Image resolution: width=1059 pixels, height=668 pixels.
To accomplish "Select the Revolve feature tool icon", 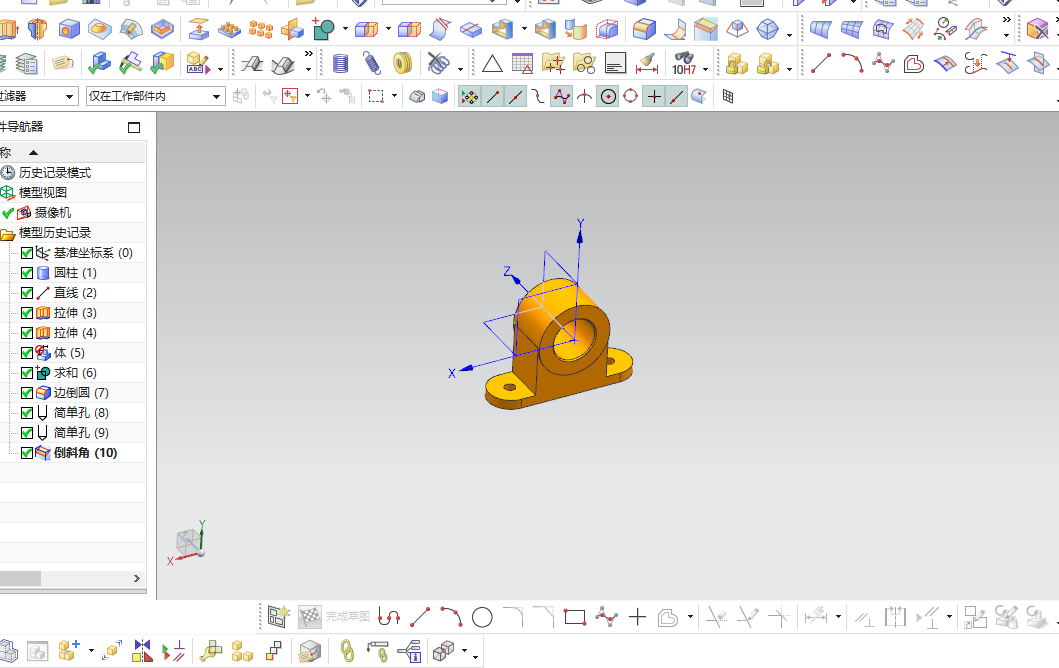I will tap(37, 29).
